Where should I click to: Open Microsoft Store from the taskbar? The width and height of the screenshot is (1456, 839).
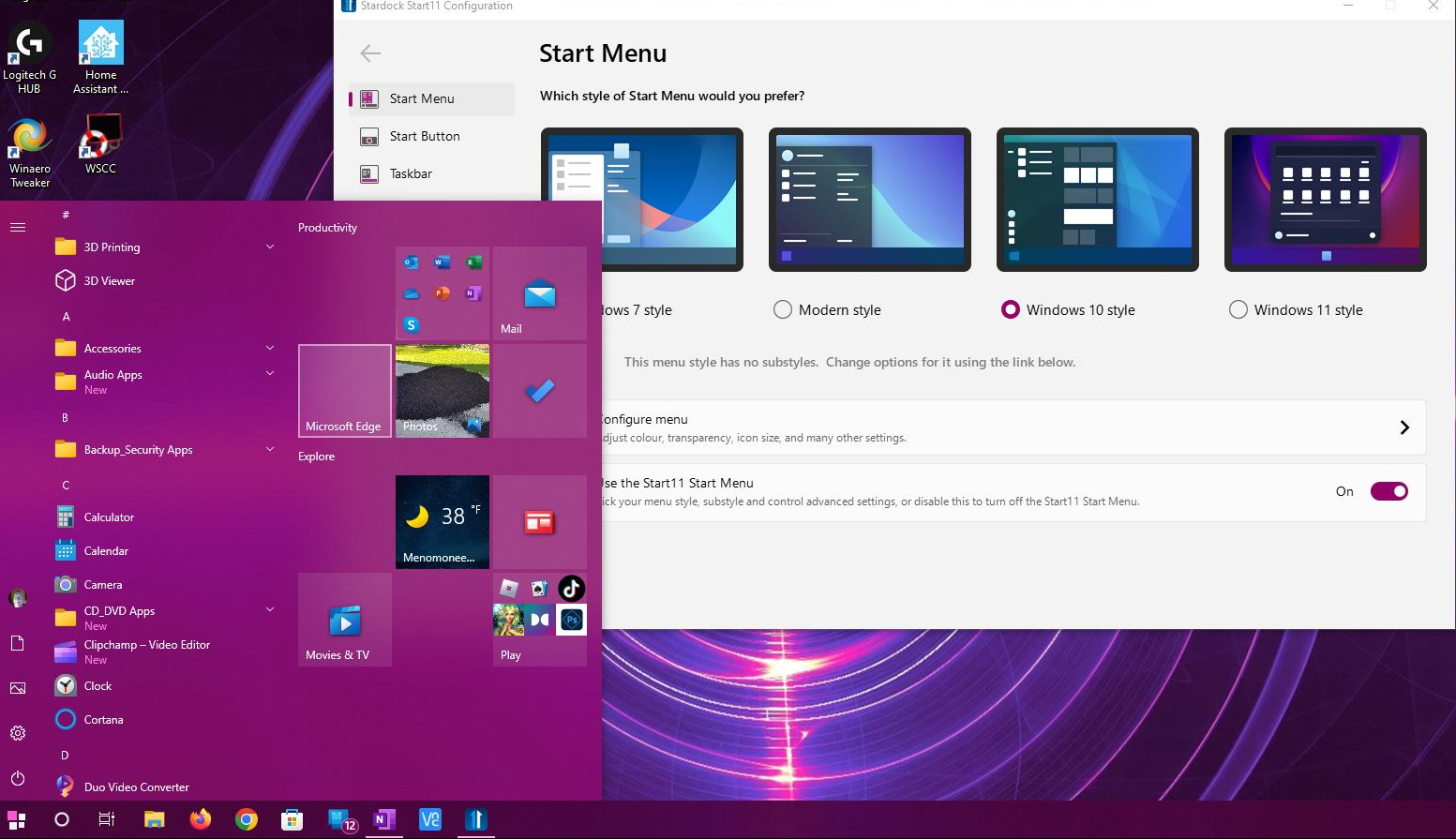coord(293,819)
